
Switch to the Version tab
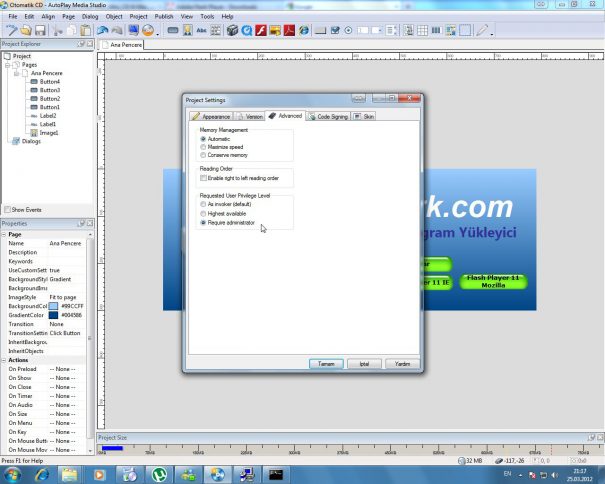click(x=250, y=117)
